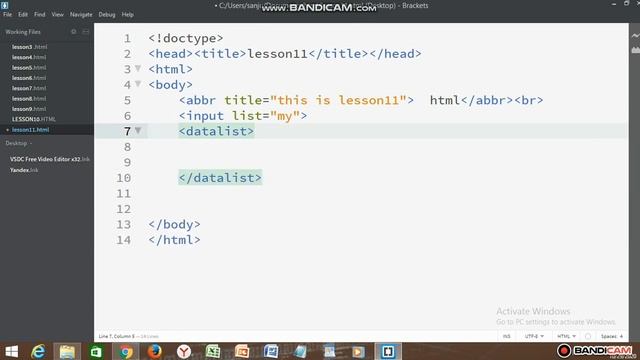Open the Windows Store taskbar icon
The width and height of the screenshot is (640, 360).
click(x=96, y=351)
